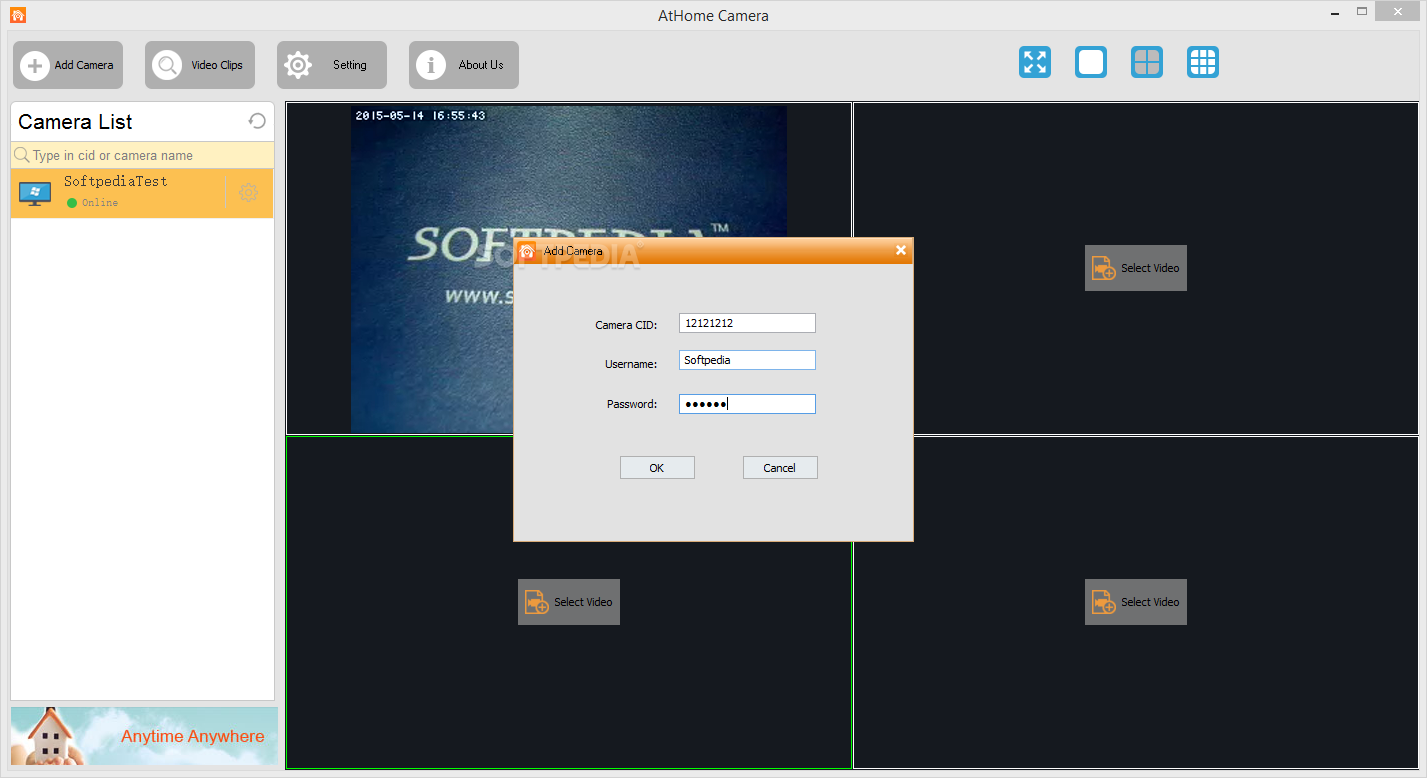Viewport: 1427px width, 778px height.
Task: Click the Password input field
Action: [x=747, y=404]
